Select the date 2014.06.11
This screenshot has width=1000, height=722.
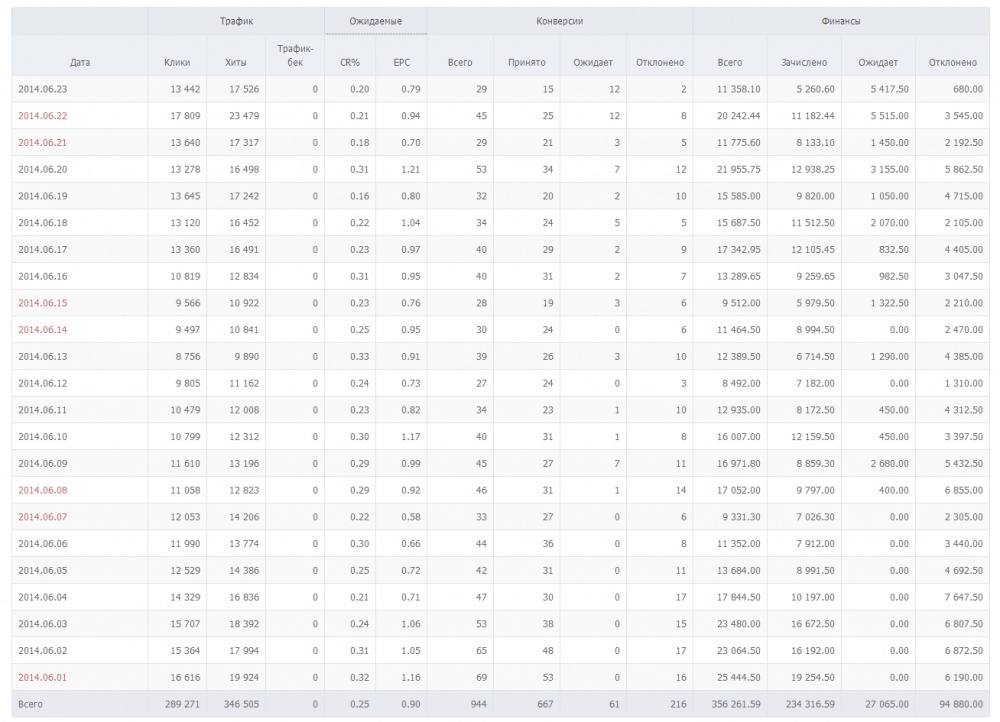[43, 410]
